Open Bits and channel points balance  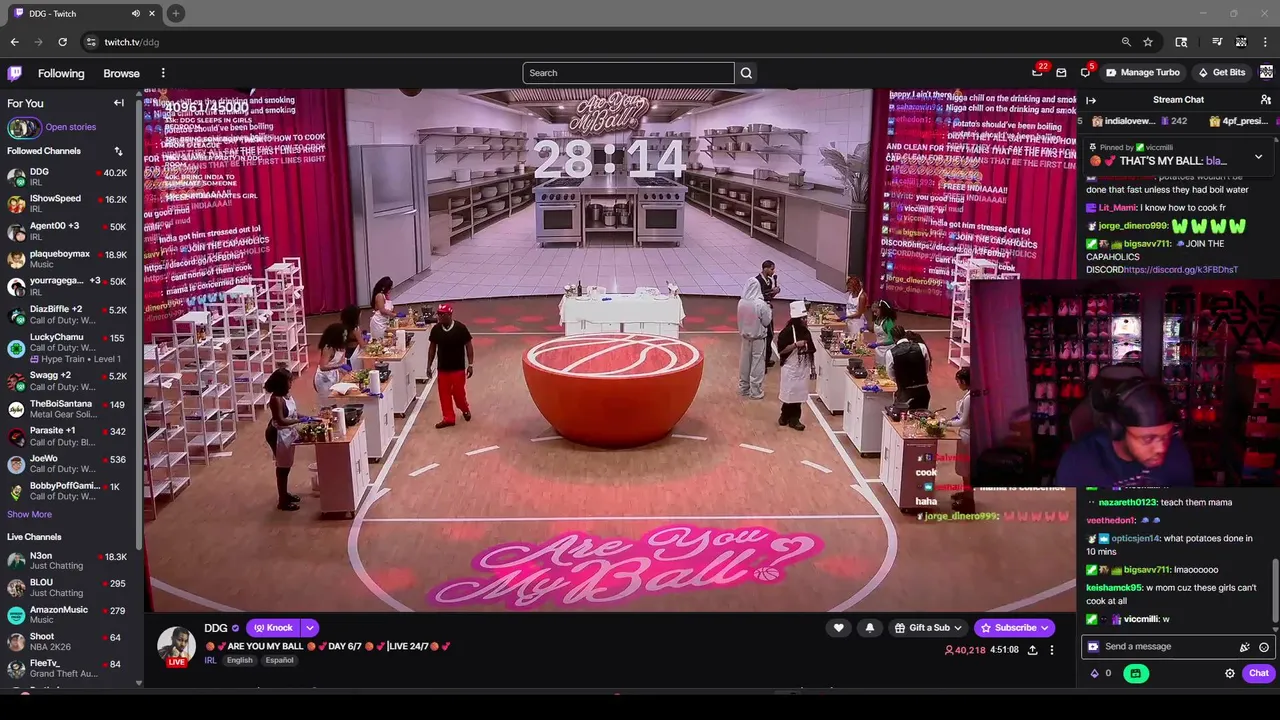tap(1100, 673)
